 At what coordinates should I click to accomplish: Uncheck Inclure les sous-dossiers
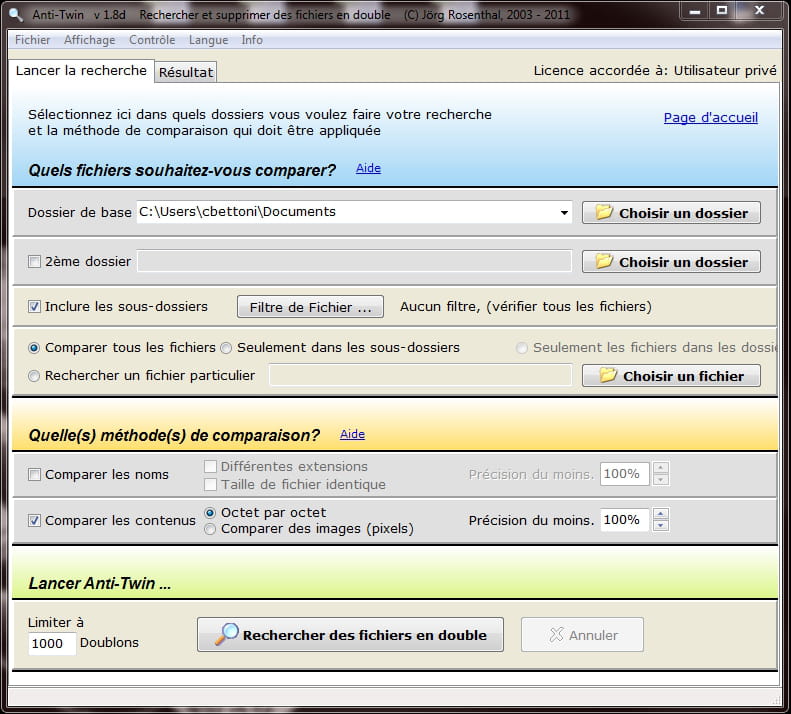[35, 307]
